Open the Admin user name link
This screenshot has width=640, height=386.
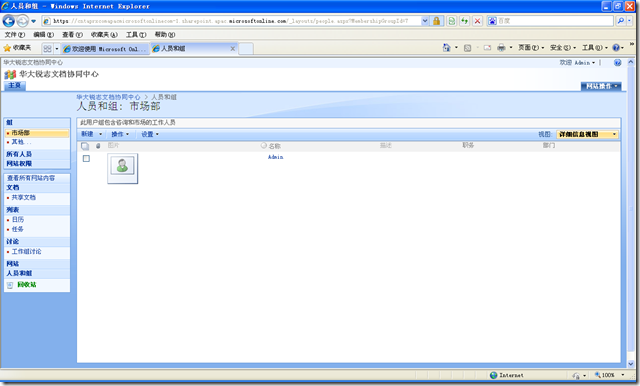pos(276,157)
